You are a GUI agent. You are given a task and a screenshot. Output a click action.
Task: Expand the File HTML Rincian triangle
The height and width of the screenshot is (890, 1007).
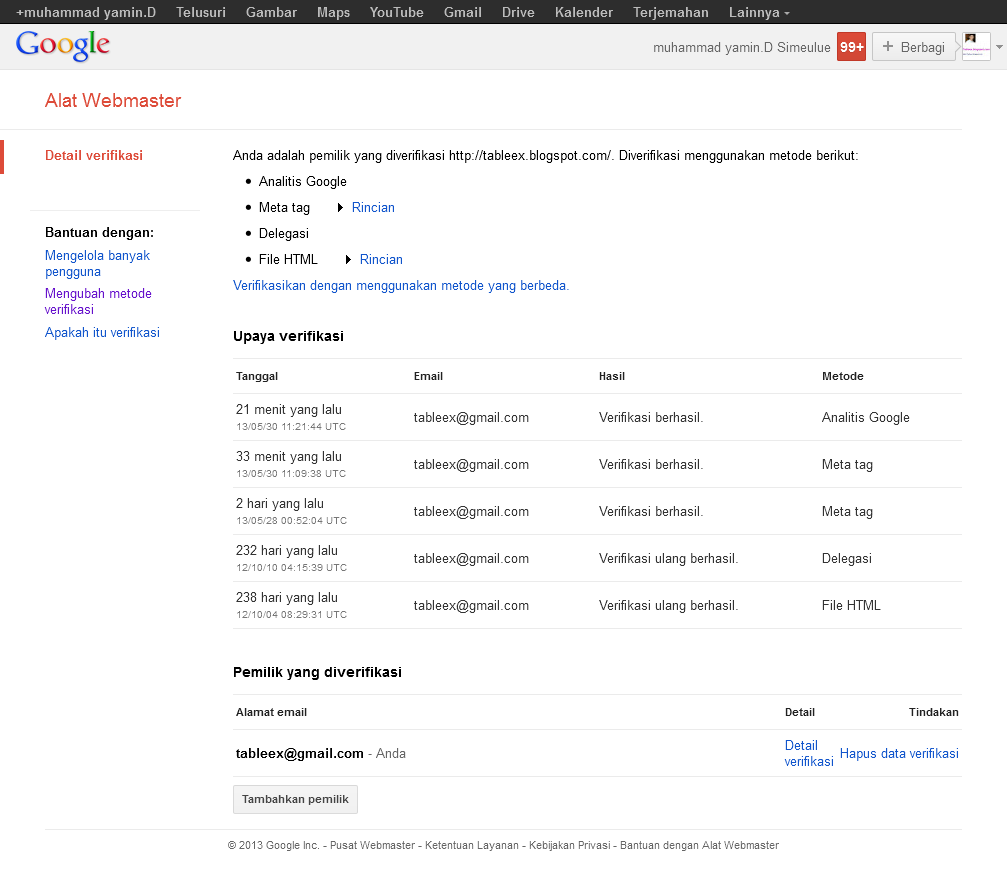348,259
